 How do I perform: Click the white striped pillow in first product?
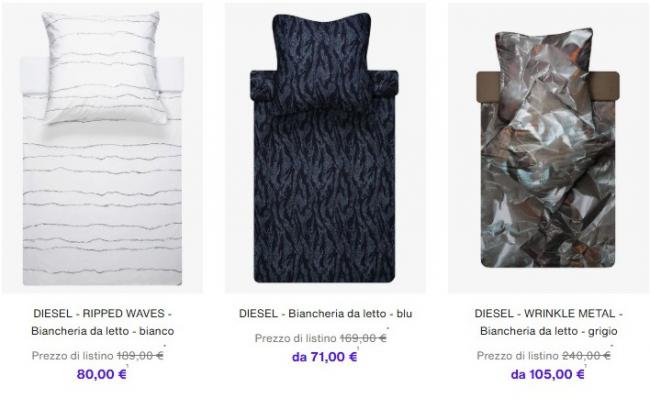click(104, 67)
